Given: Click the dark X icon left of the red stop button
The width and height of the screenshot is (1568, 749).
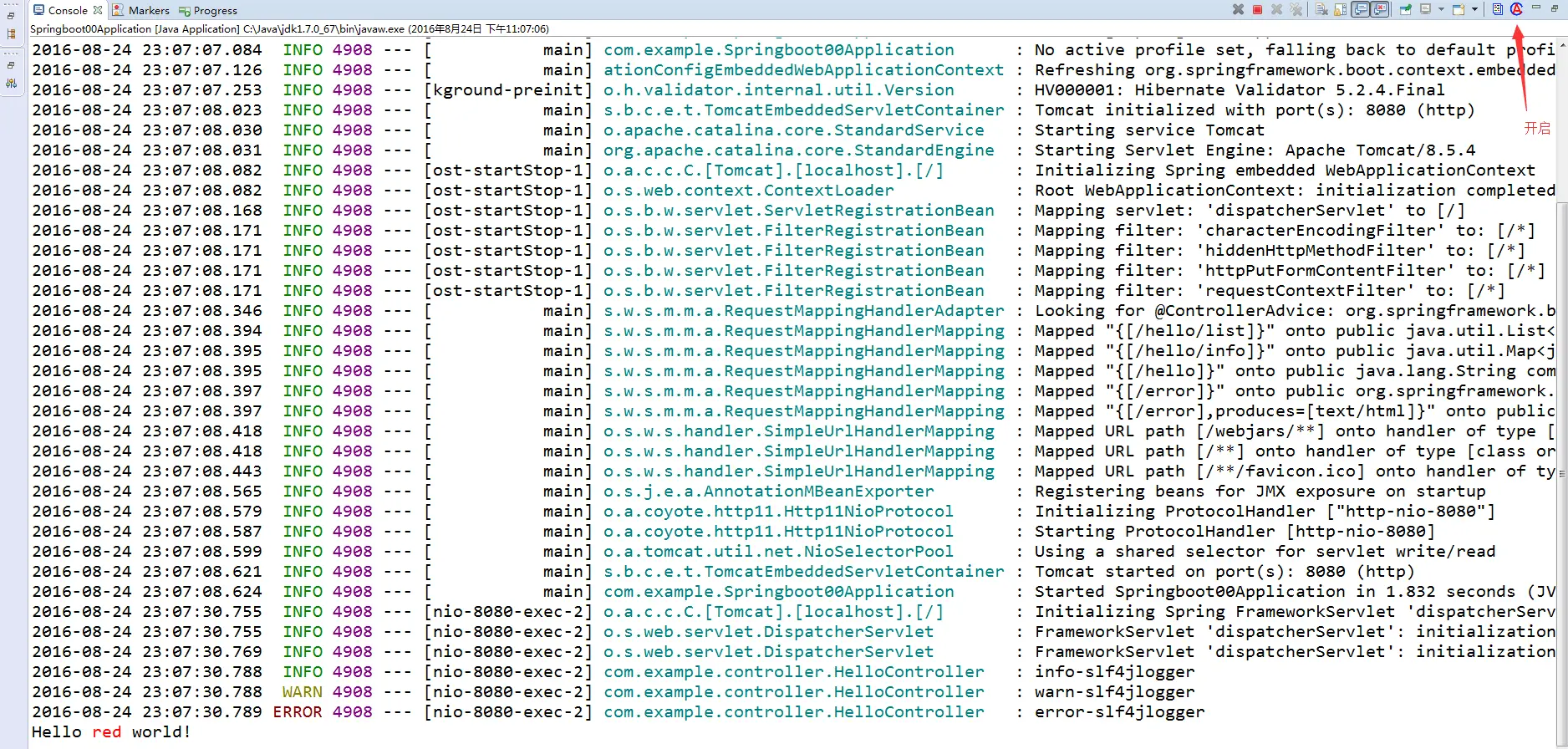Looking at the screenshot, I should point(1238,10).
